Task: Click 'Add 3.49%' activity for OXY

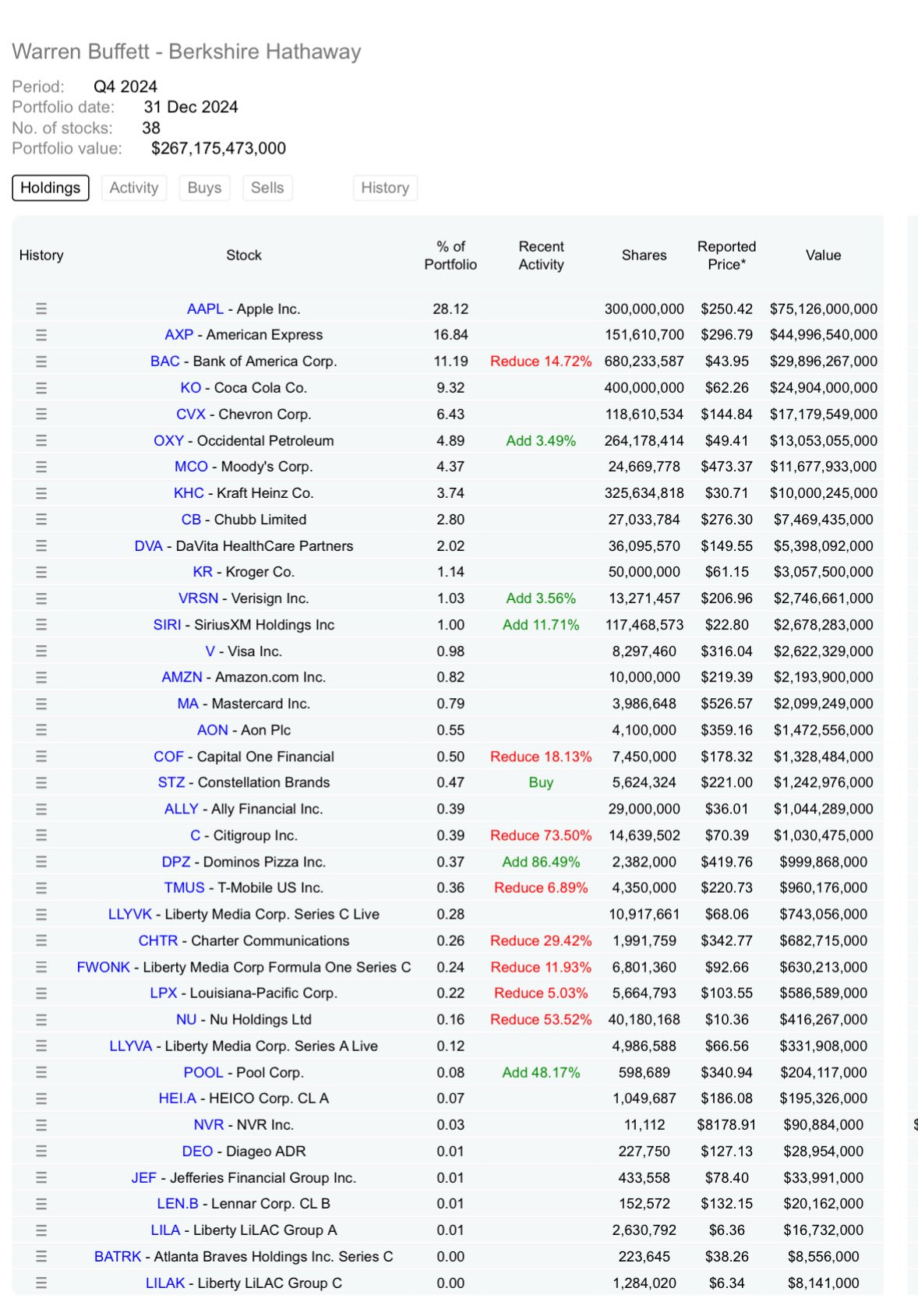Action: tap(541, 441)
